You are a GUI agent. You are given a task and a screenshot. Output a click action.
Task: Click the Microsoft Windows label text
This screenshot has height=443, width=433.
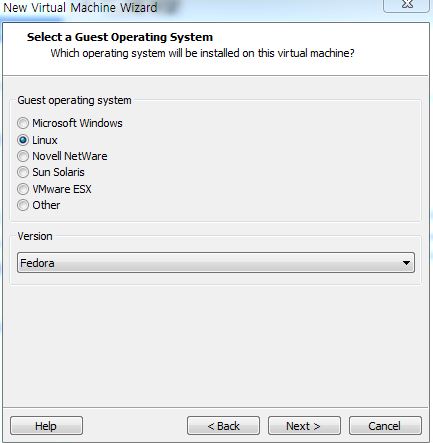pyautogui.click(x=77, y=123)
